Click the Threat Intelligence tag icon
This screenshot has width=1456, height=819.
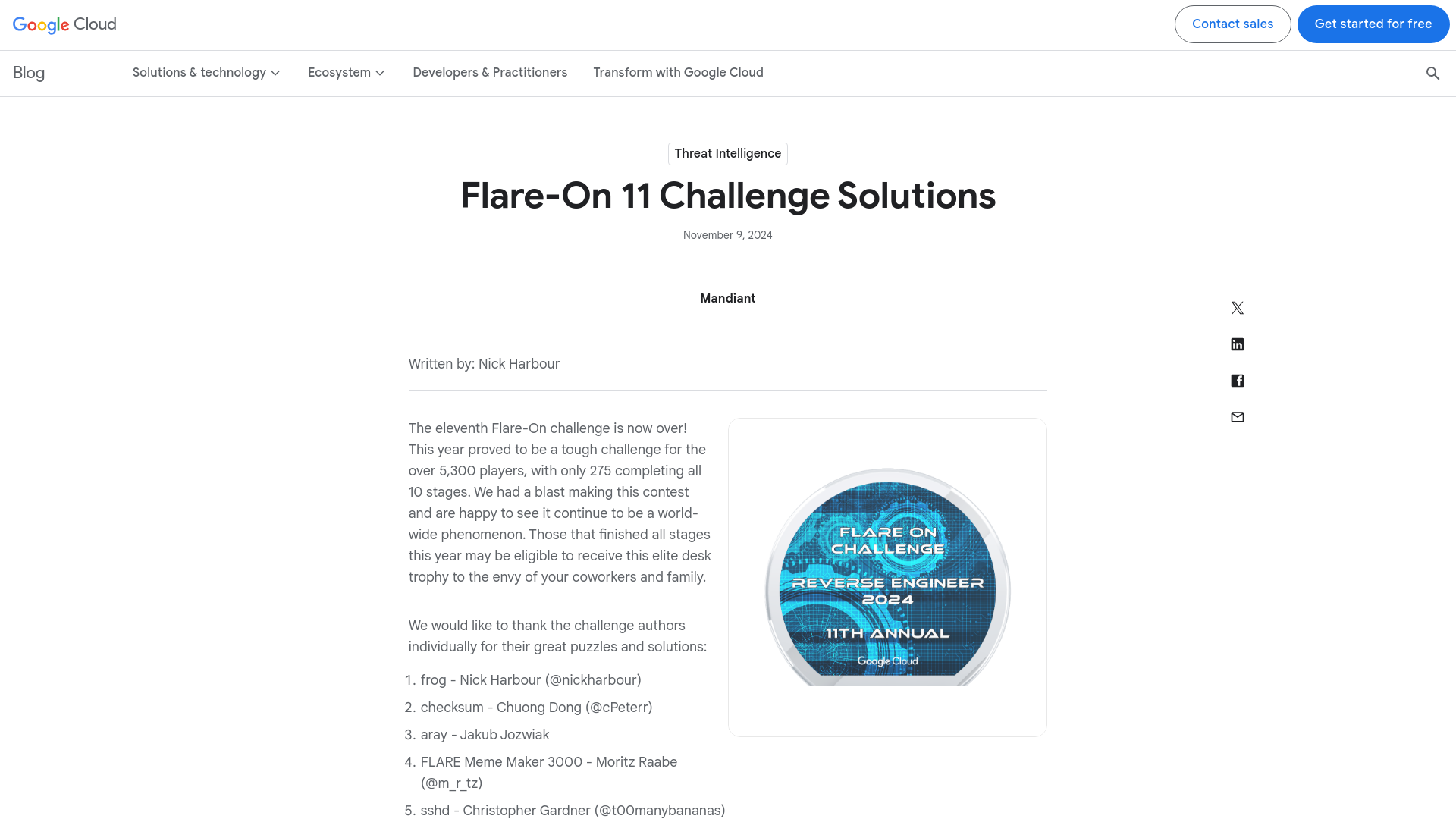point(728,154)
